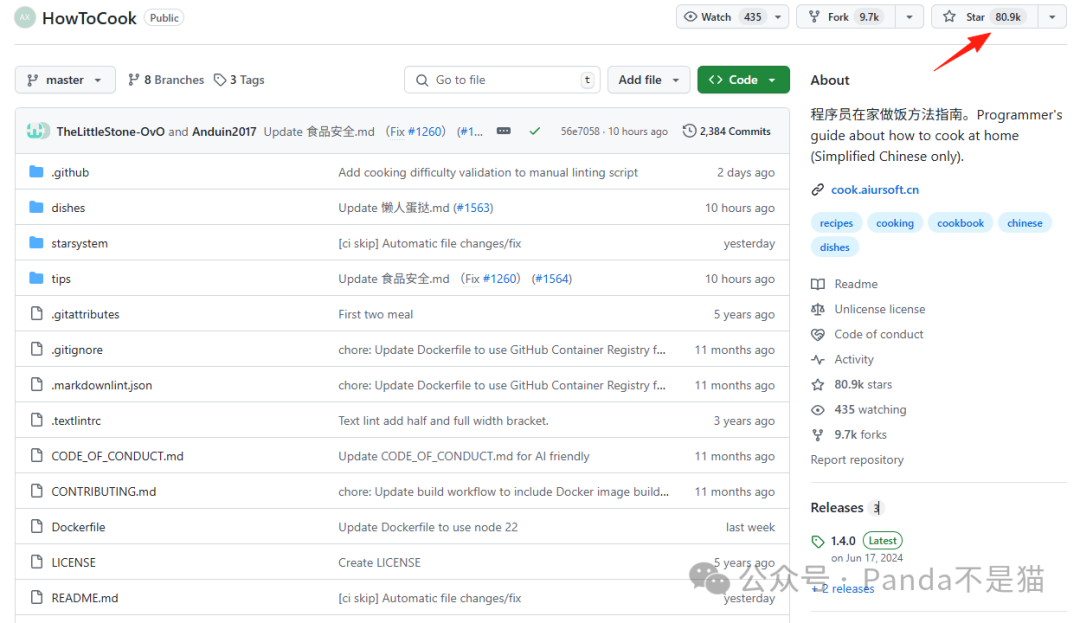
Task: Open the .textlintrc file
Action: coord(76,421)
